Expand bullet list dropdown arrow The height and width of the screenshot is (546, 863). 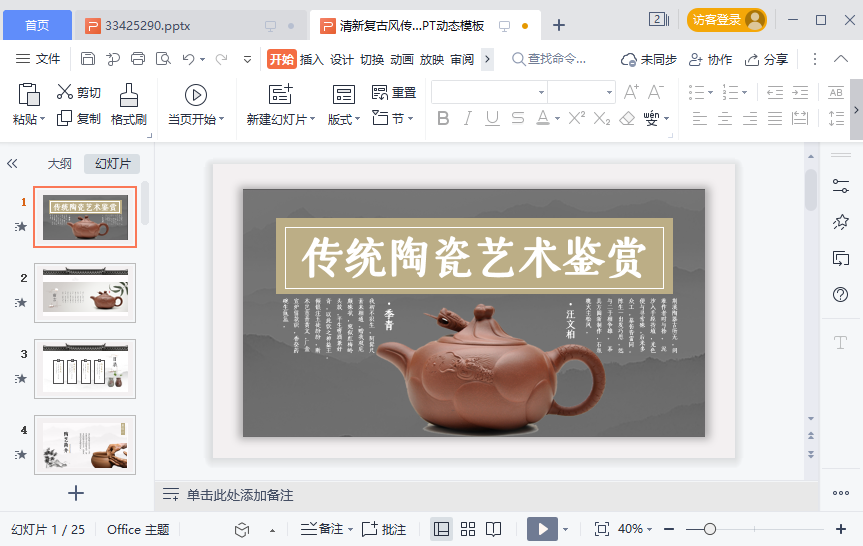pyautogui.click(x=711, y=92)
